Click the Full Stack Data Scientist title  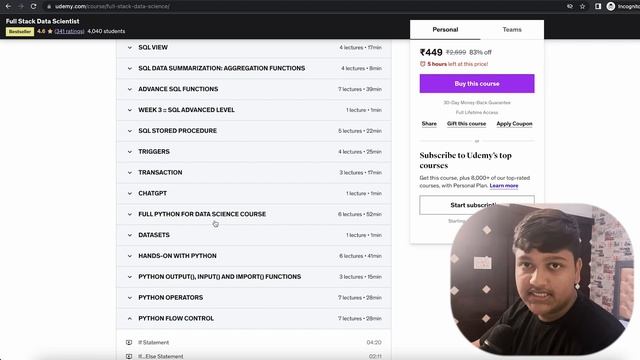point(42,21)
